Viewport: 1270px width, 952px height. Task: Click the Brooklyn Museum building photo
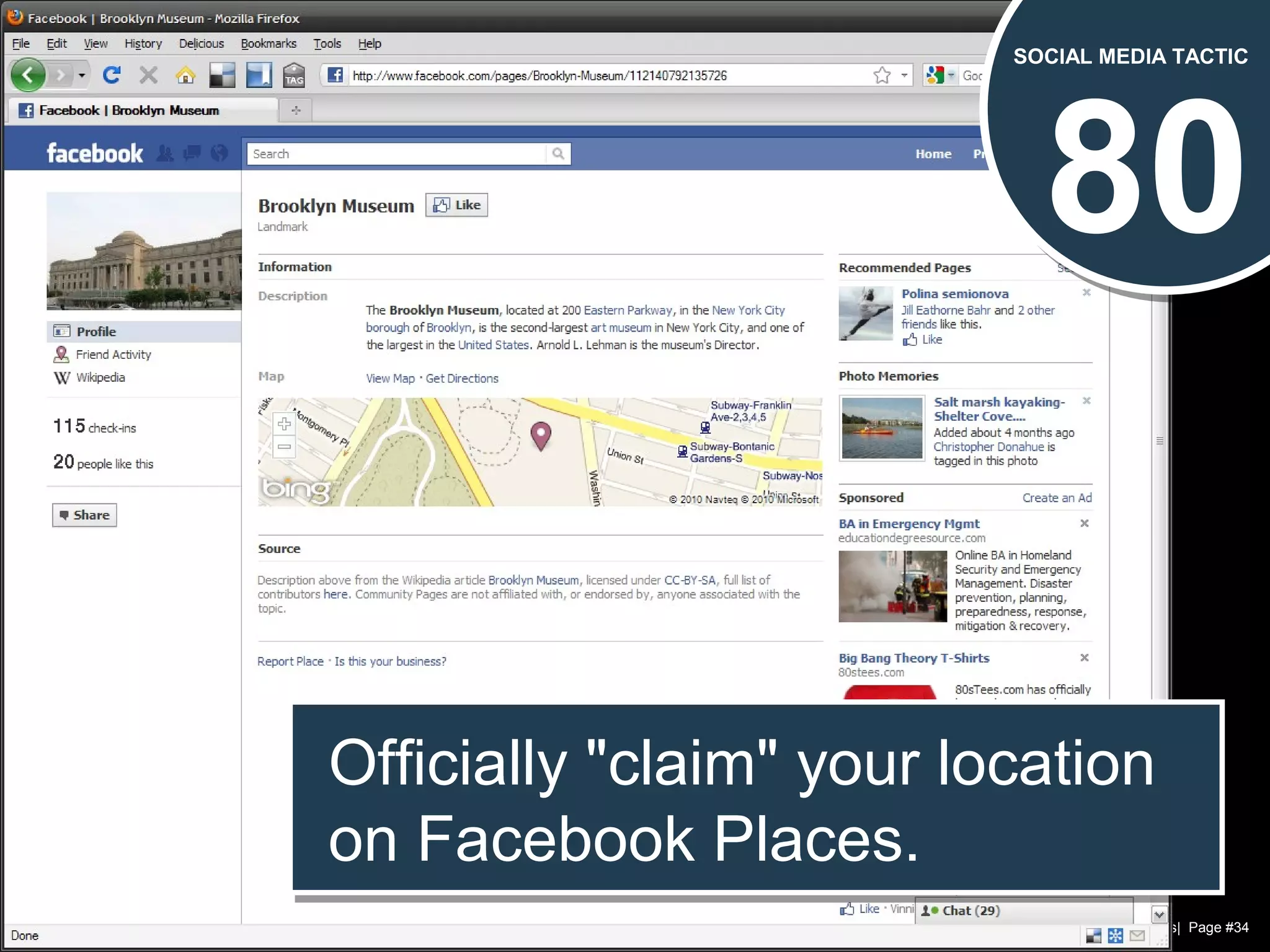144,251
